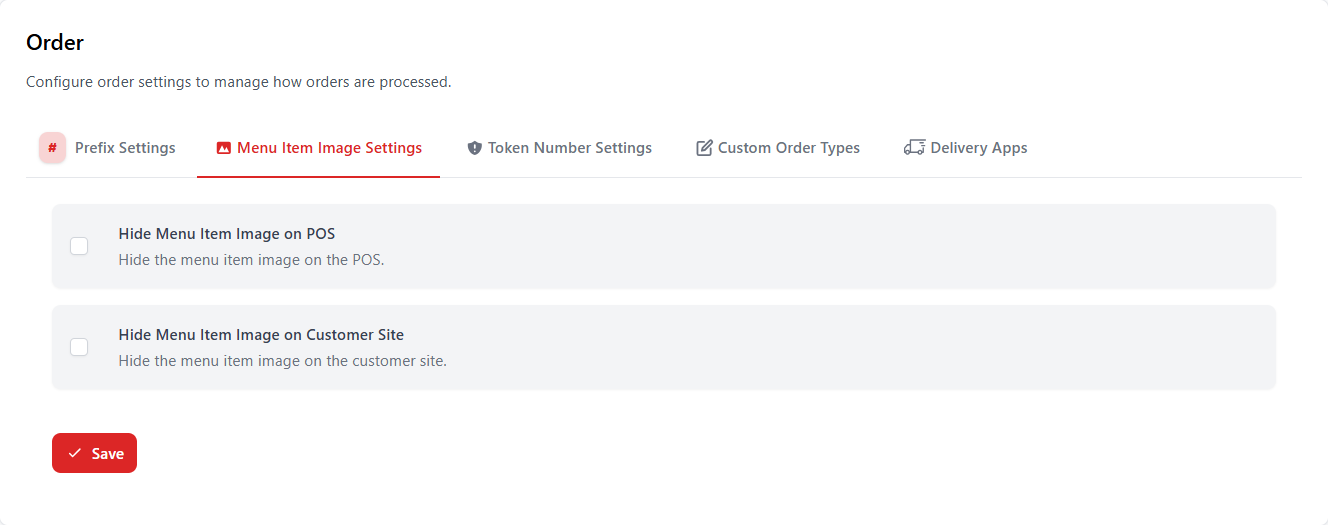Click the "Configure order settings" subtitle text
Image resolution: width=1328 pixels, height=525 pixels.
coord(238,82)
